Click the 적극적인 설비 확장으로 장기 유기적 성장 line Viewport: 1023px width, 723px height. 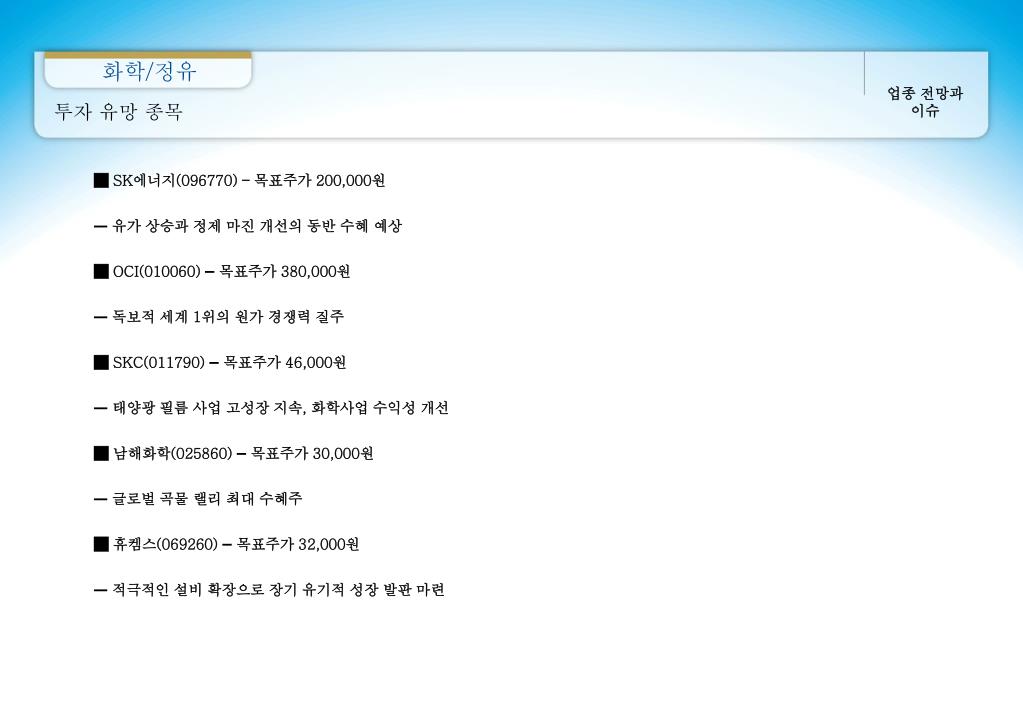click(x=269, y=589)
